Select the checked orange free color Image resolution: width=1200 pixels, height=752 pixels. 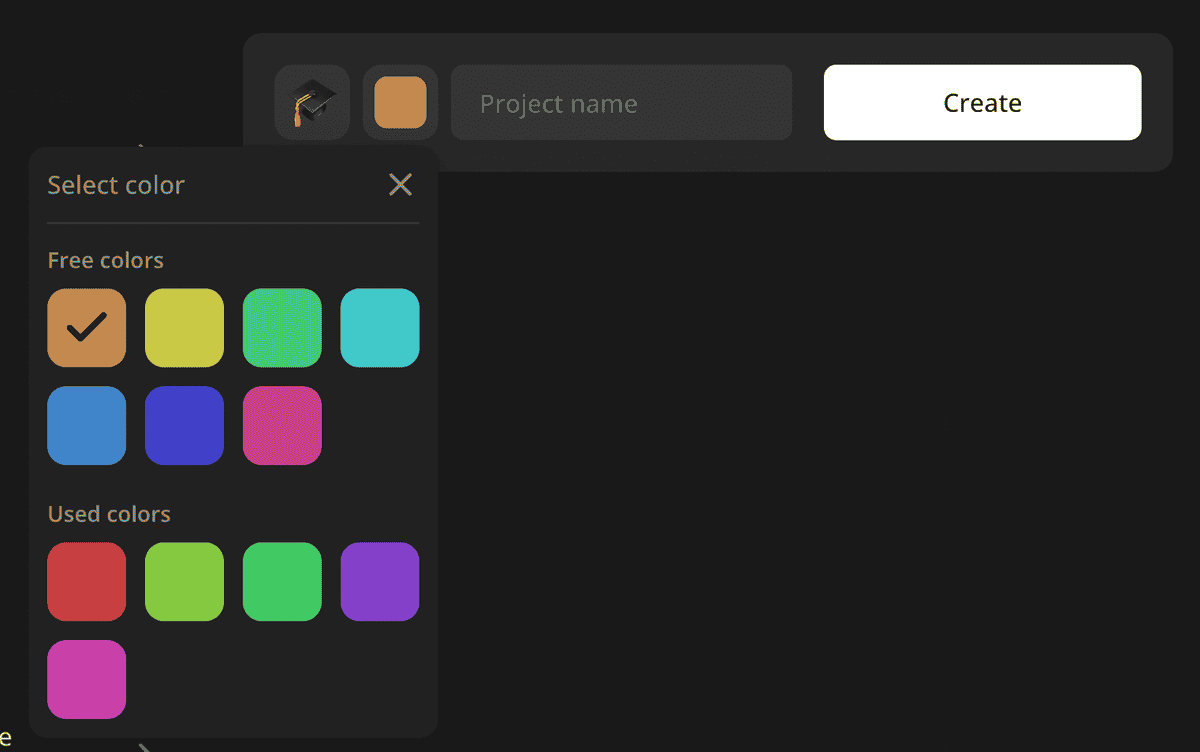point(86,327)
